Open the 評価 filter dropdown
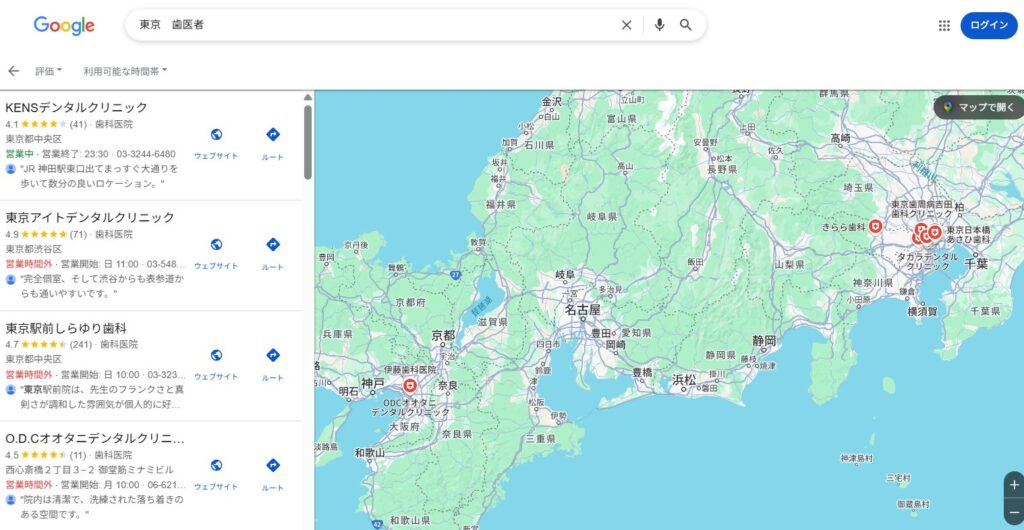The width and height of the screenshot is (1024, 530). click(x=48, y=71)
